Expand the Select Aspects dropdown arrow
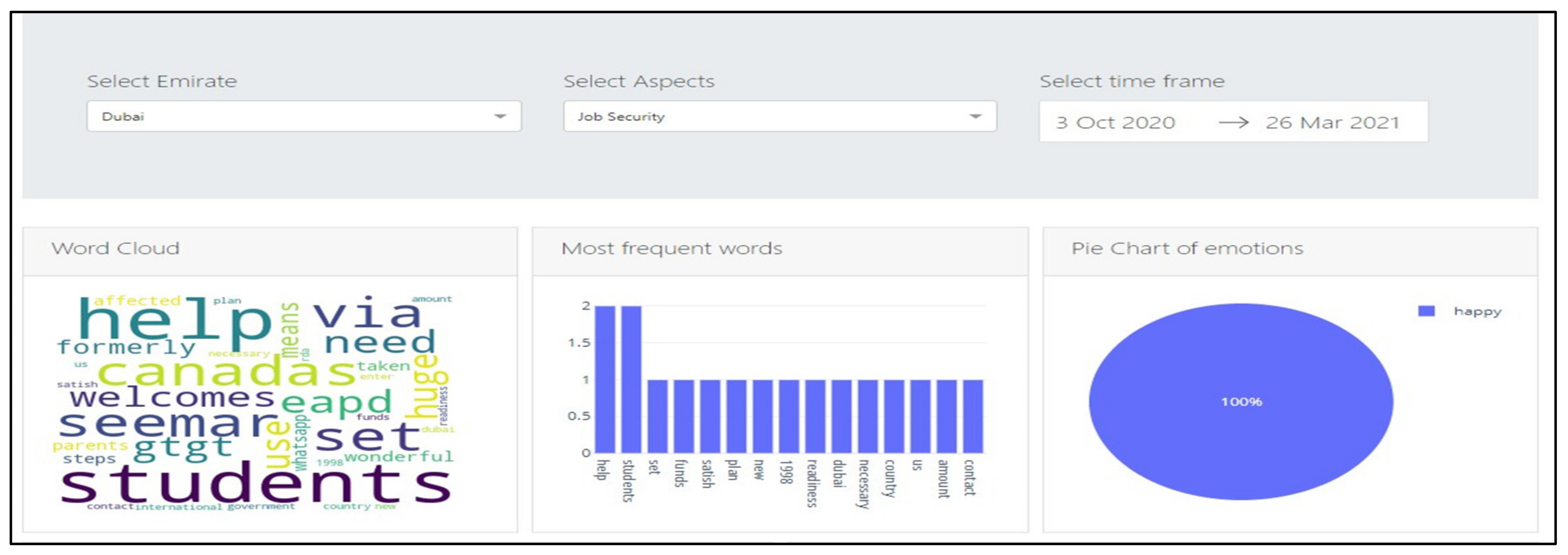Image resolution: width=1568 pixels, height=555 pixels. click(x=975, y=116)
